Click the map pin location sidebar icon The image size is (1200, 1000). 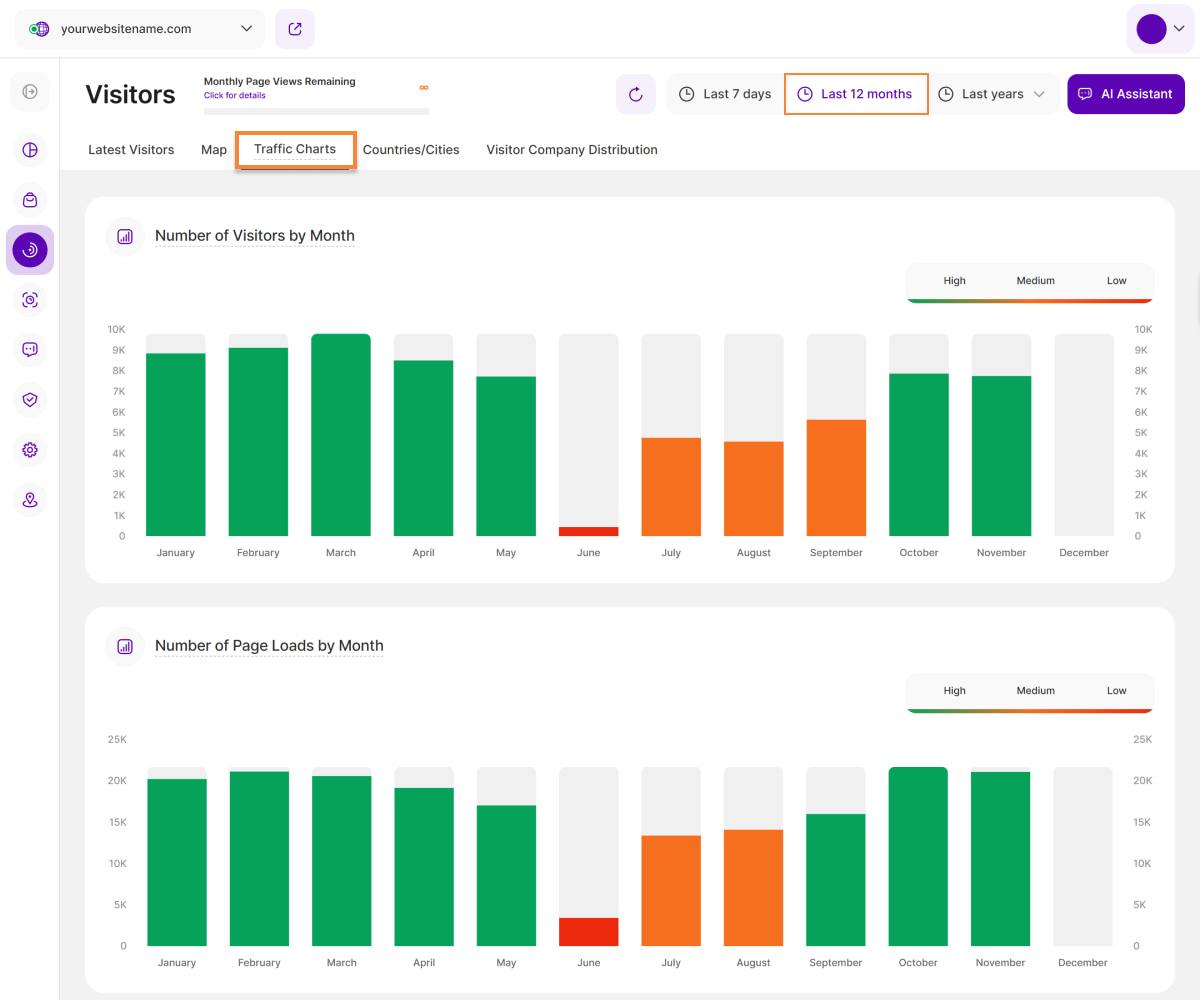pyautogui.click(x=30, y=500)
